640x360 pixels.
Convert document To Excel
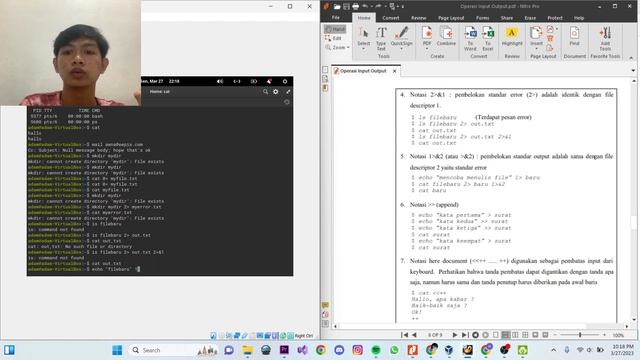point(488,39)
